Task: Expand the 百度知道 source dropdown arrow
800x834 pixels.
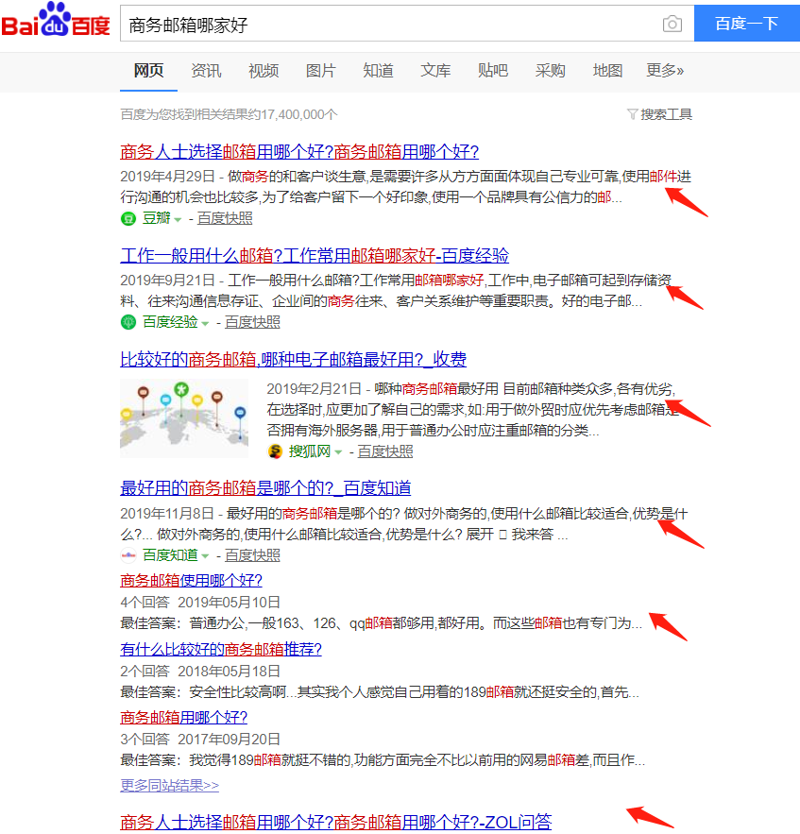Action: tap(205, 556)
